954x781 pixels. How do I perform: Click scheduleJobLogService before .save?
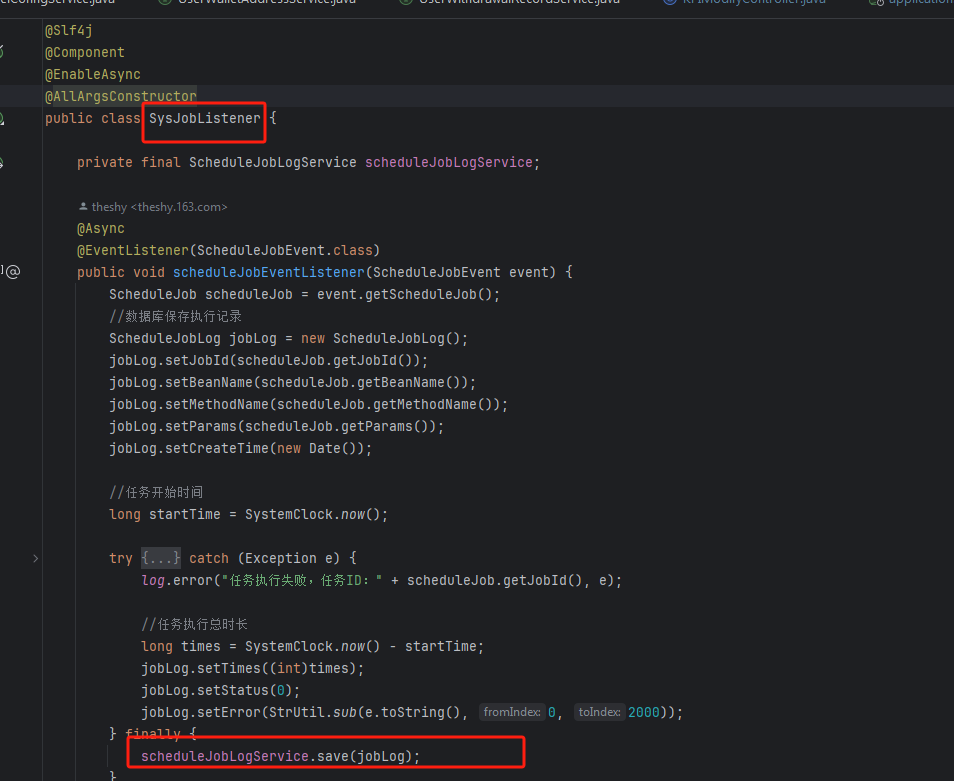225,756
